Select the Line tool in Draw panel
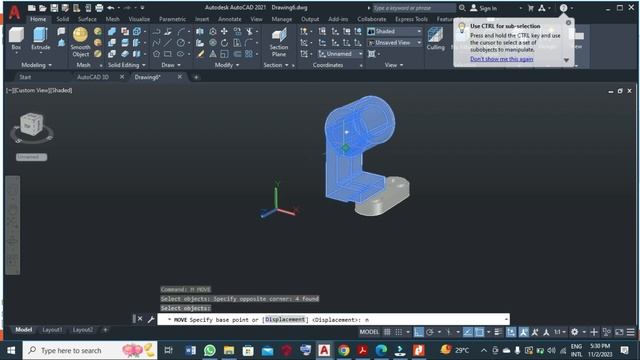 coord(168,42)
